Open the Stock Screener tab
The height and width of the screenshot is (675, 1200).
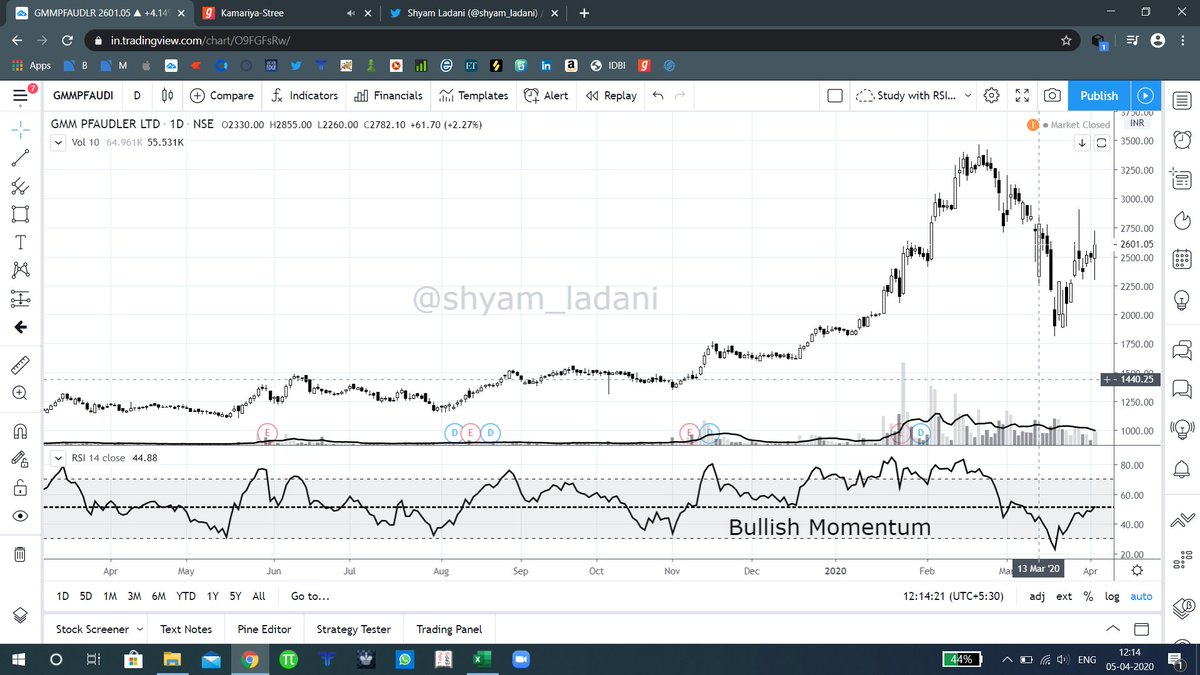[x=92, y=629]
